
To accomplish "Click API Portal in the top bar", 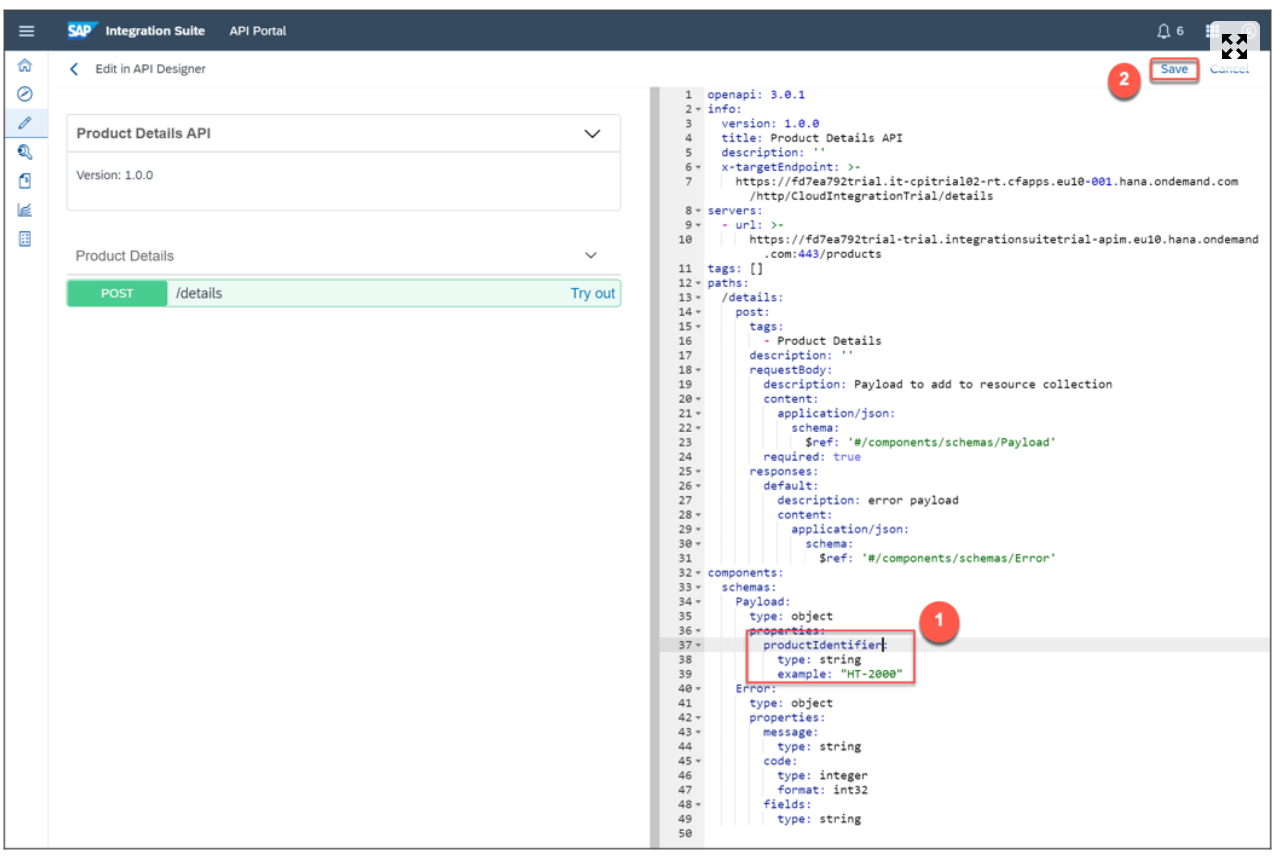I will 258,30.
